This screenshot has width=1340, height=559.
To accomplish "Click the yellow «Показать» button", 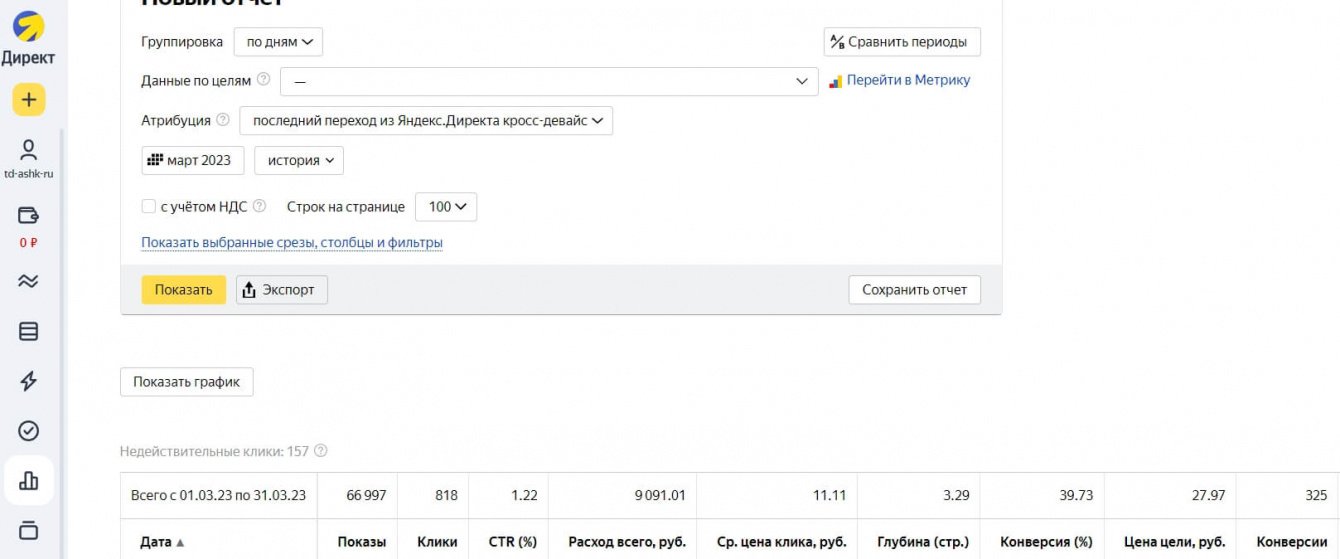I will tap(183, 290).
